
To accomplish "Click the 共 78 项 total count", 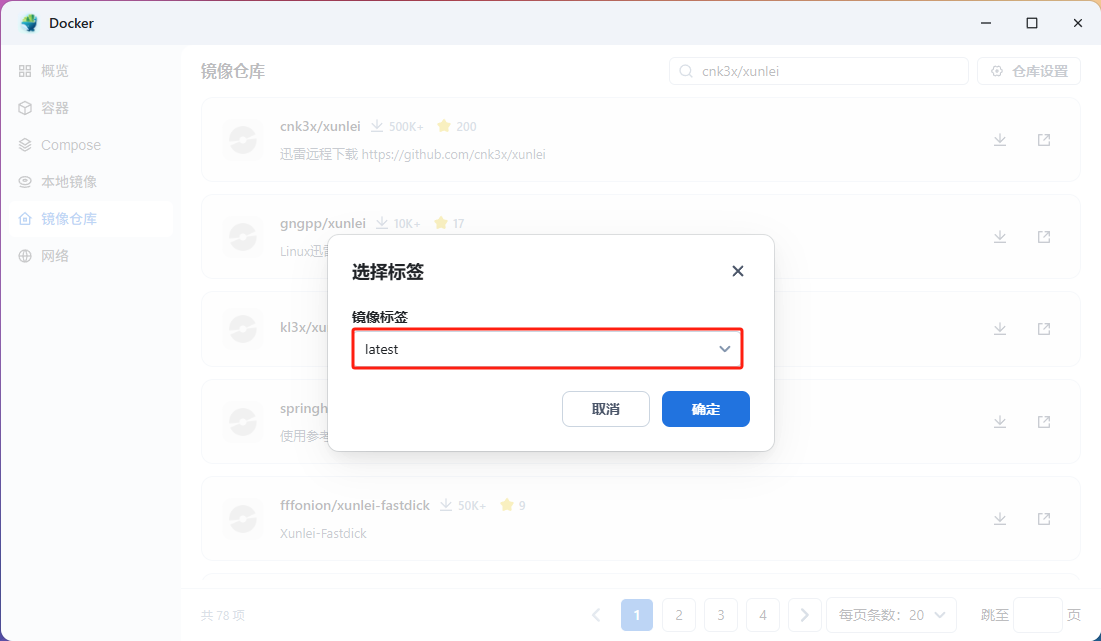I will click(223, 615).
